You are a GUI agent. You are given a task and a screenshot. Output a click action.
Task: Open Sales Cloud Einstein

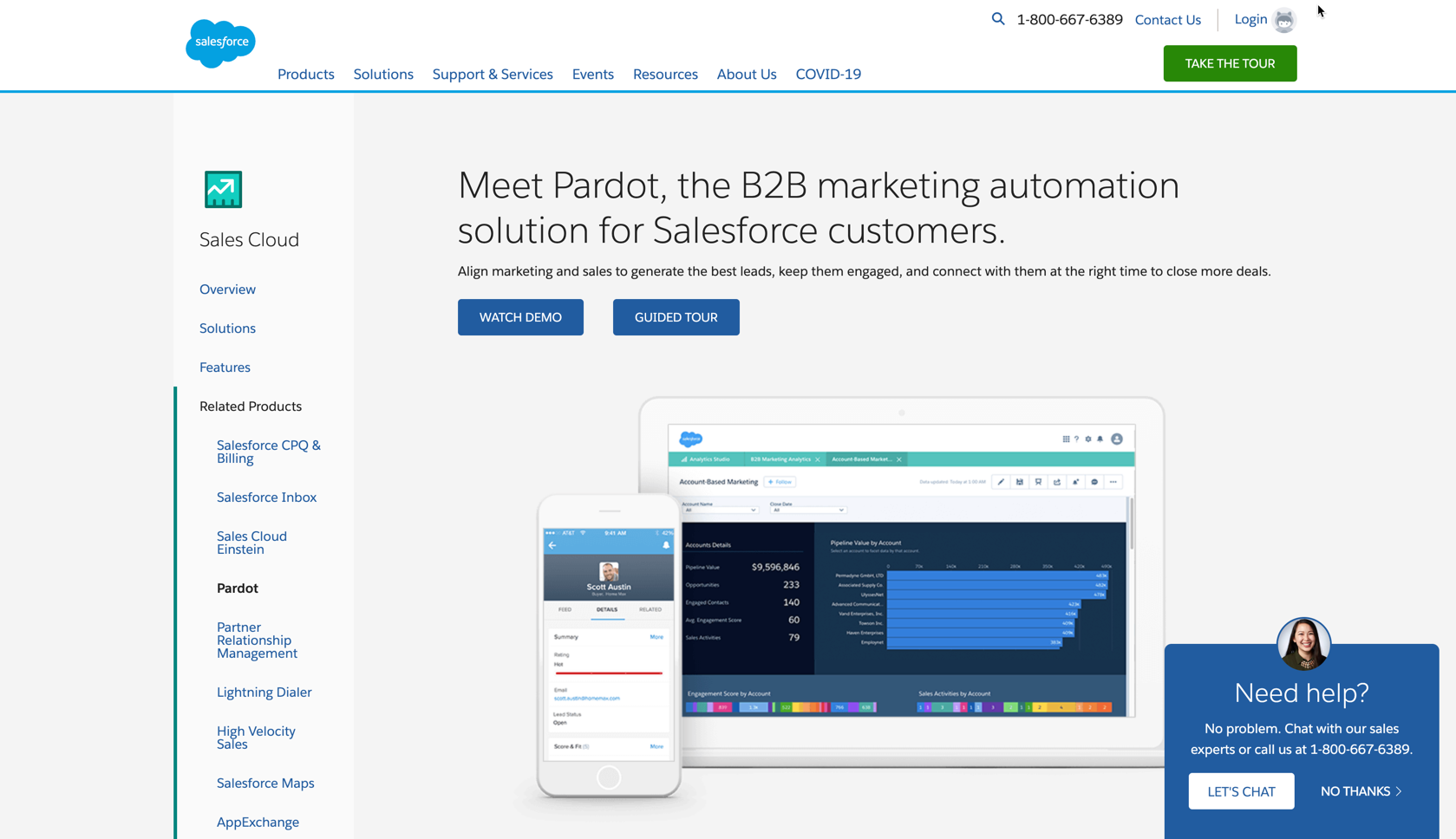tap(251, 543)
